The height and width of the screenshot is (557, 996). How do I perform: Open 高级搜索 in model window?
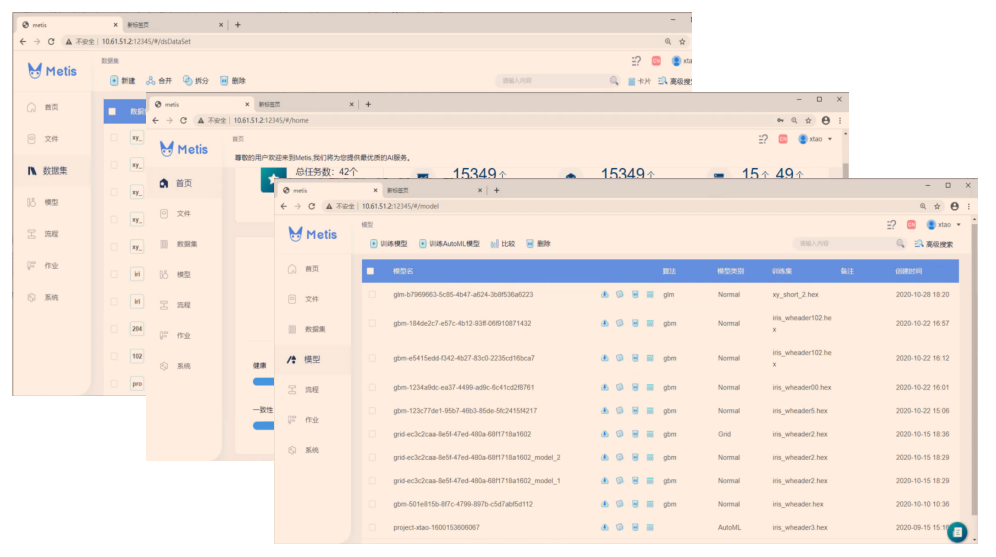click(934, 244)
